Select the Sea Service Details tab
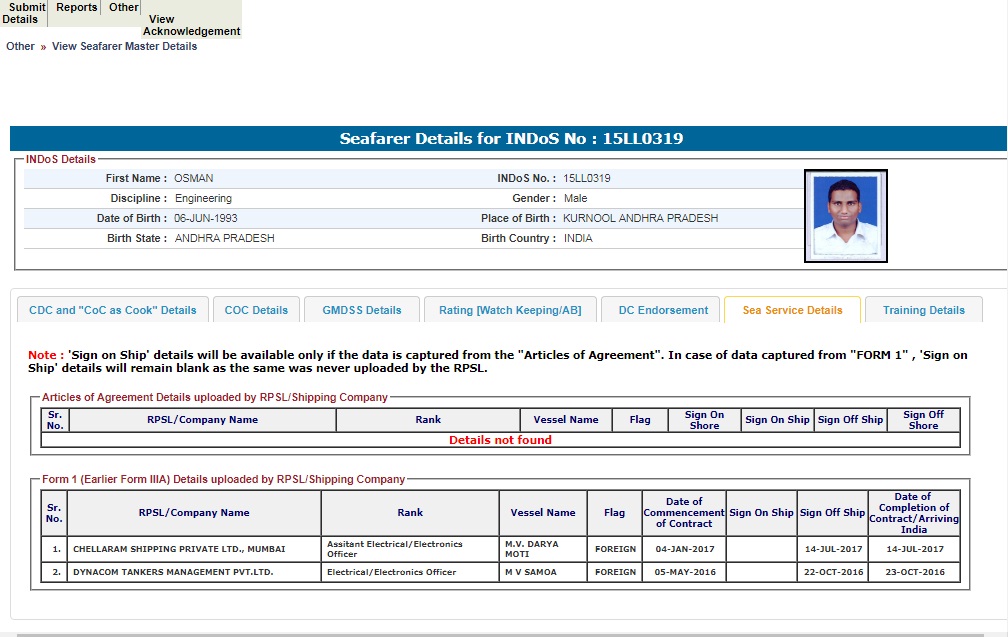This screenshot has height=637, width=1008. click(x=792, y=310)
